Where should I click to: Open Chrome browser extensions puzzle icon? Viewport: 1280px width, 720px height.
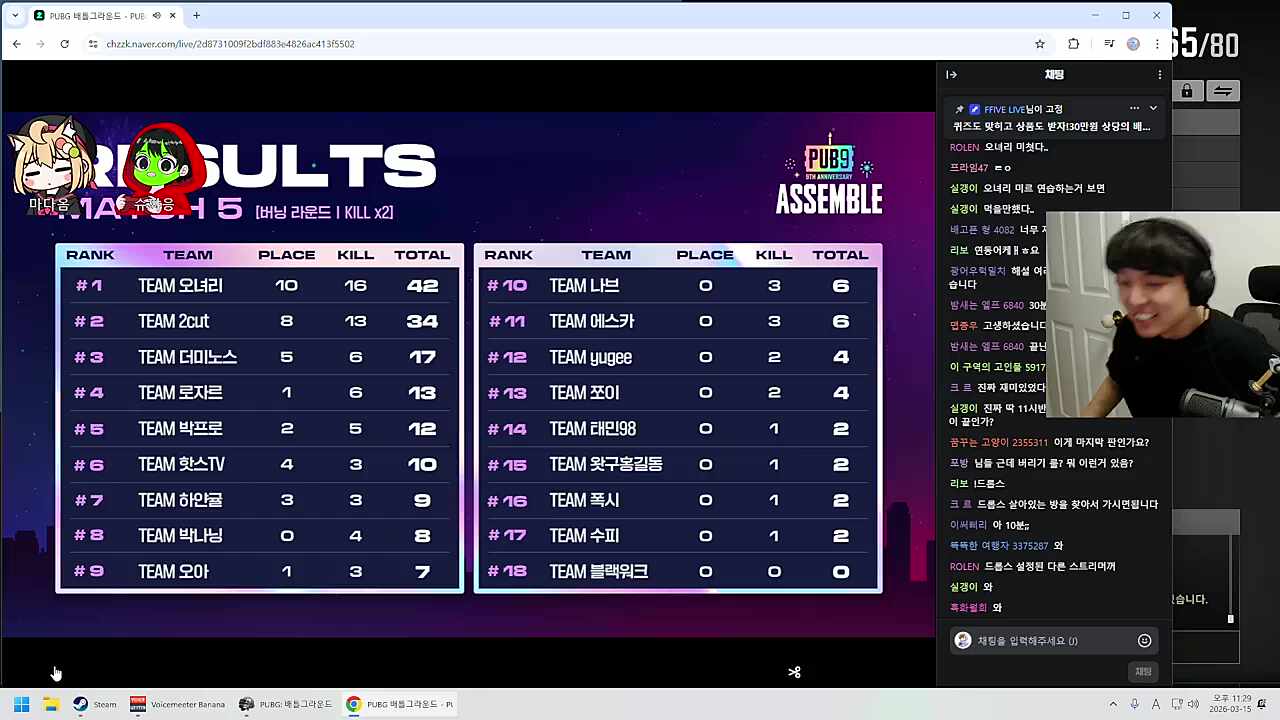(1072, 43)
